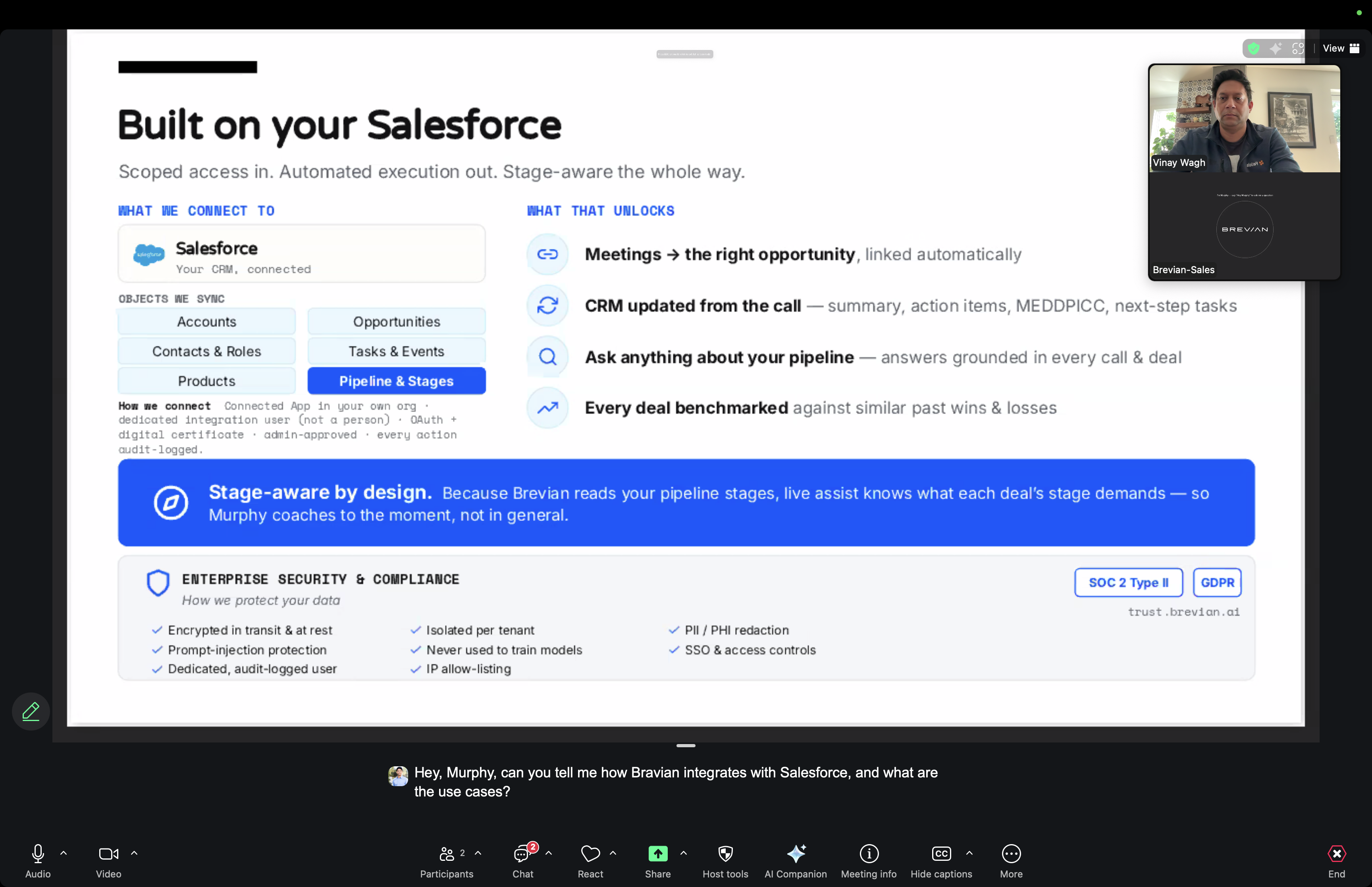
Task: Click "Every deal benchmarked" text
Action: [x=686, y=408]
